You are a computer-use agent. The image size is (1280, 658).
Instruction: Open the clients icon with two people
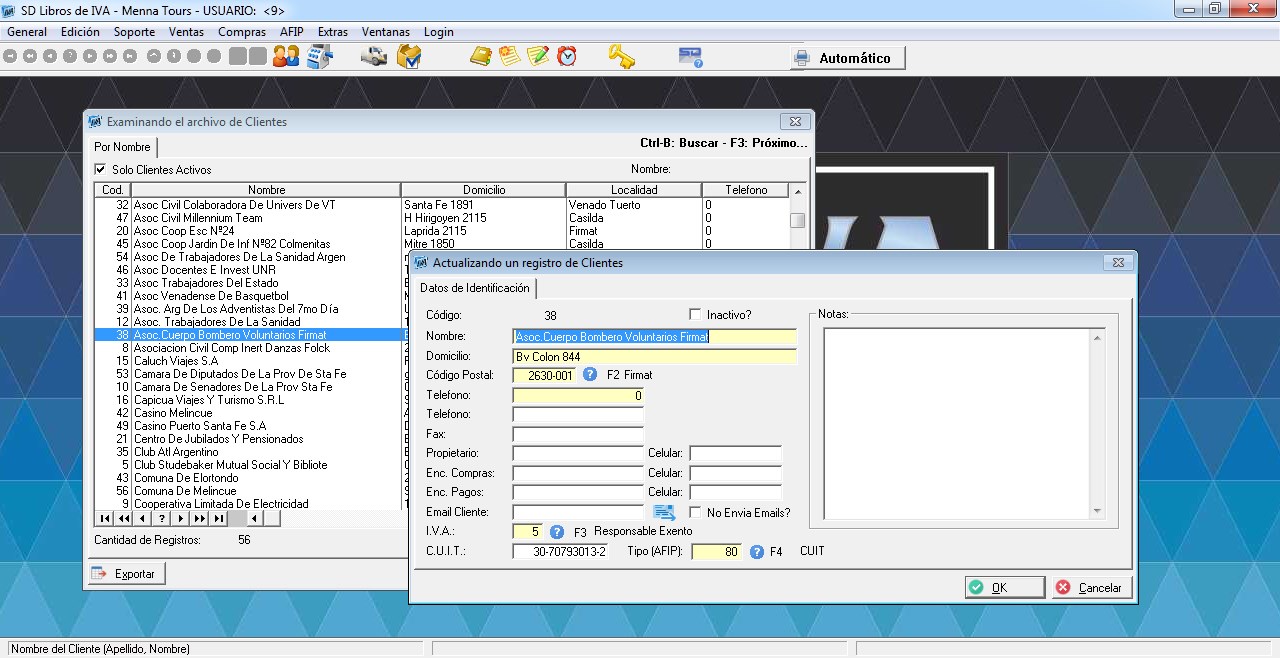tap(286, 57)
